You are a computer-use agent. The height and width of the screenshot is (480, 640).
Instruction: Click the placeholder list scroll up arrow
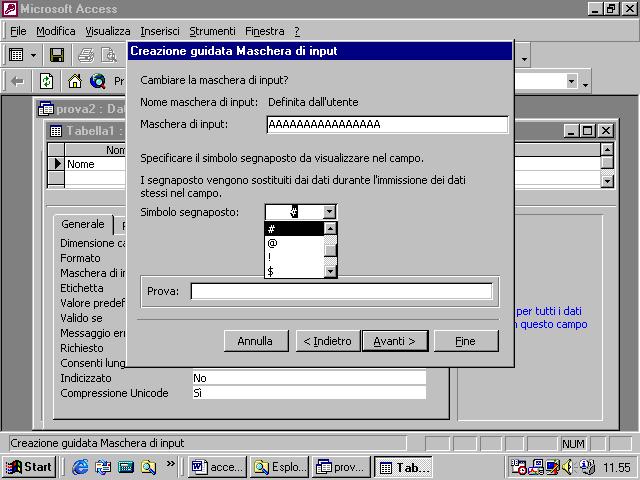330,228
